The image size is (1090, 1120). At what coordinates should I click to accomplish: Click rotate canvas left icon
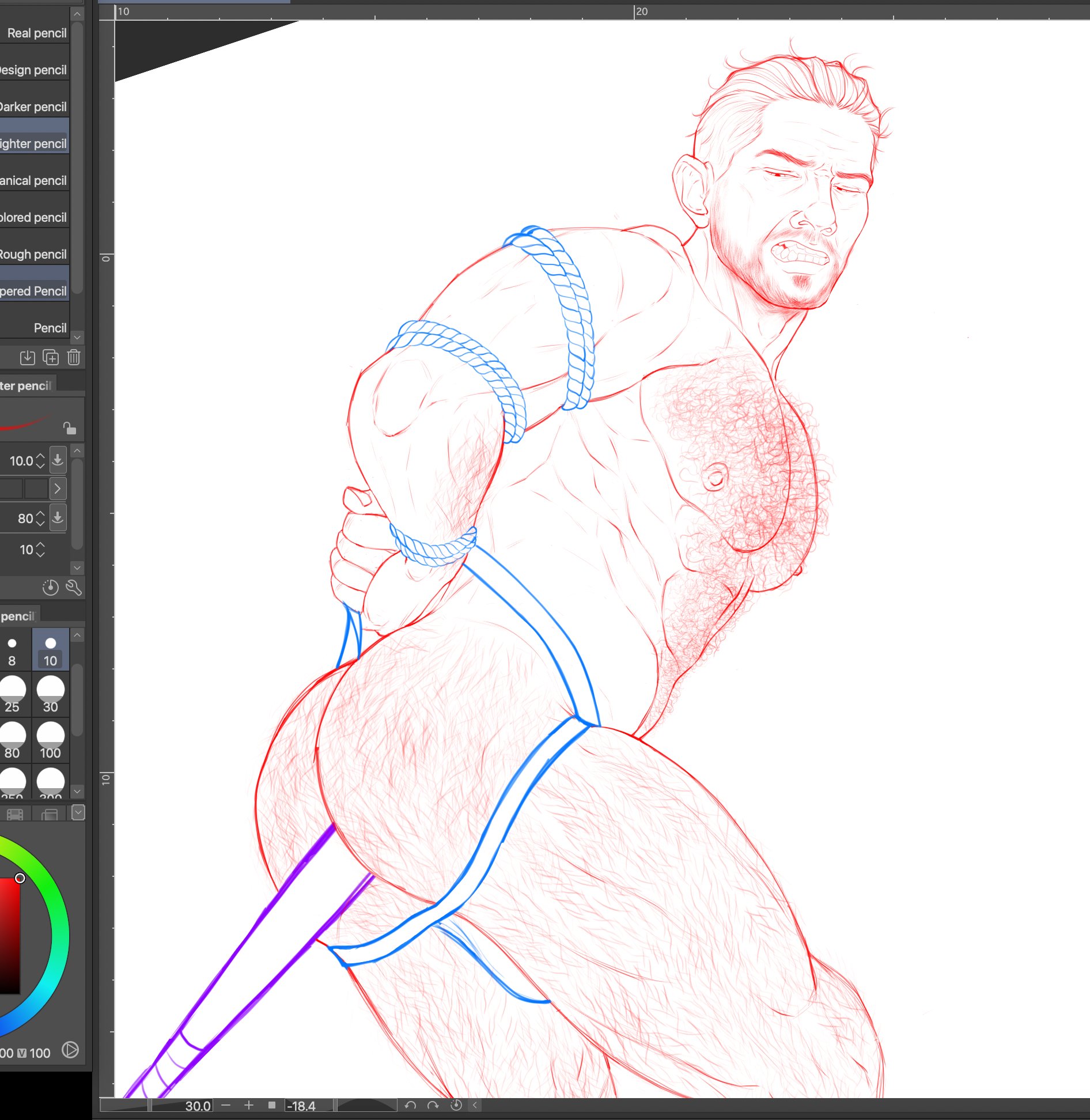(410, 1105)
